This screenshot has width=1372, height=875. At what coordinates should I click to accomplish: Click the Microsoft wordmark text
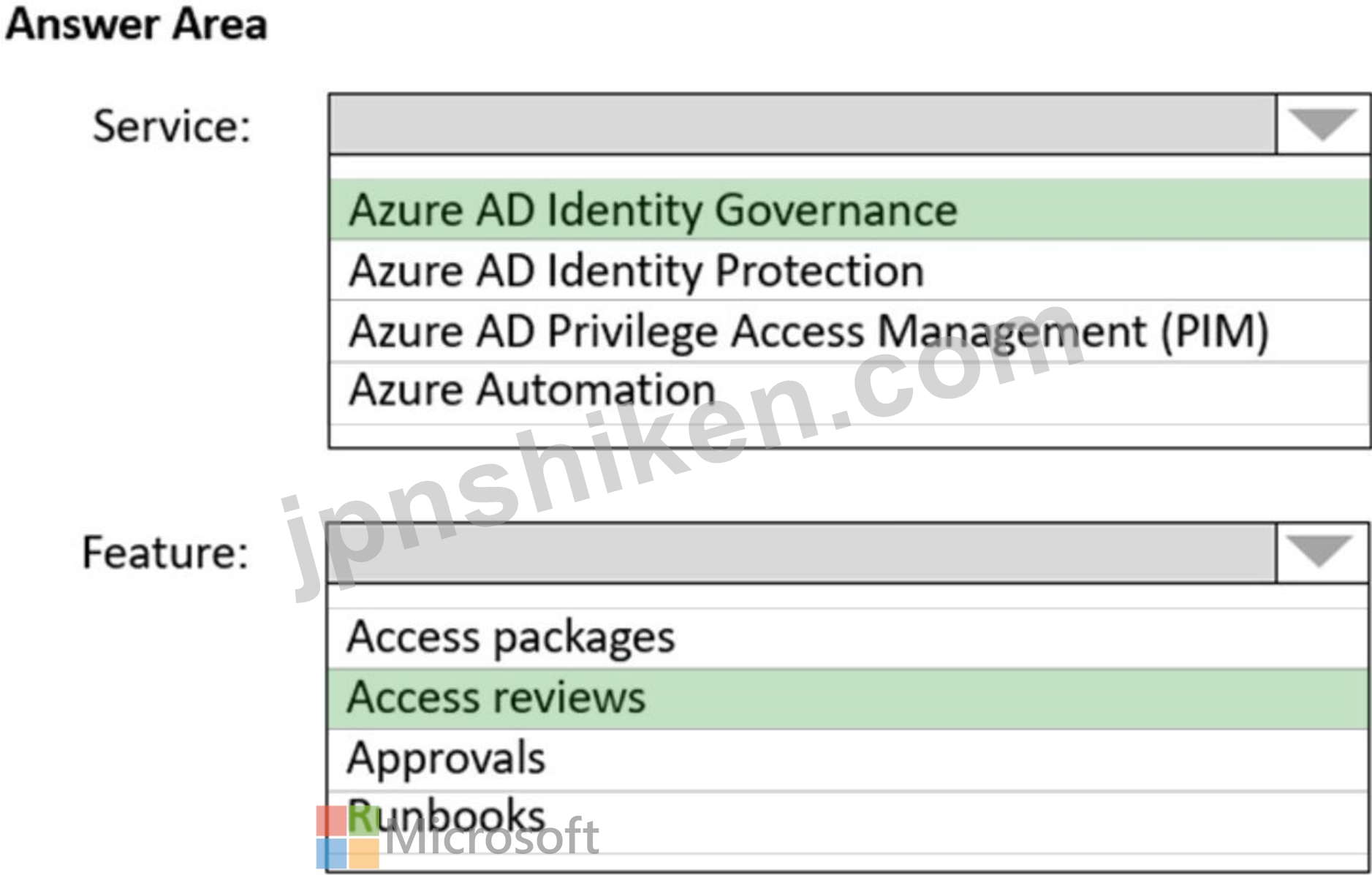tap(491, 838)
